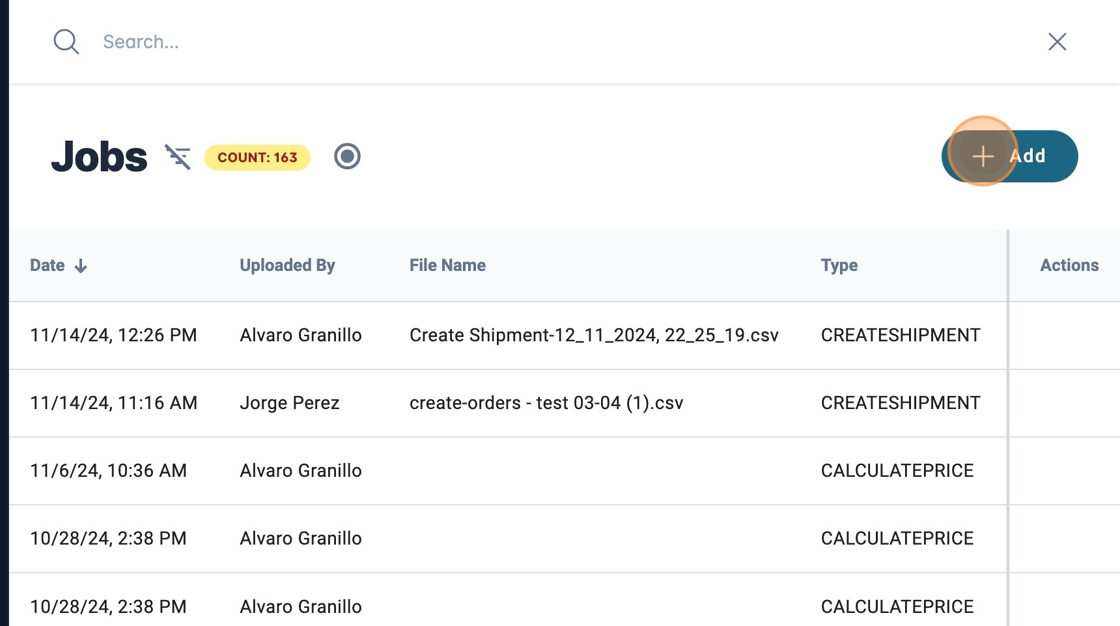The image size is (1120, 626).
Task: Close the search bar with X
Action: point(1057,42)
